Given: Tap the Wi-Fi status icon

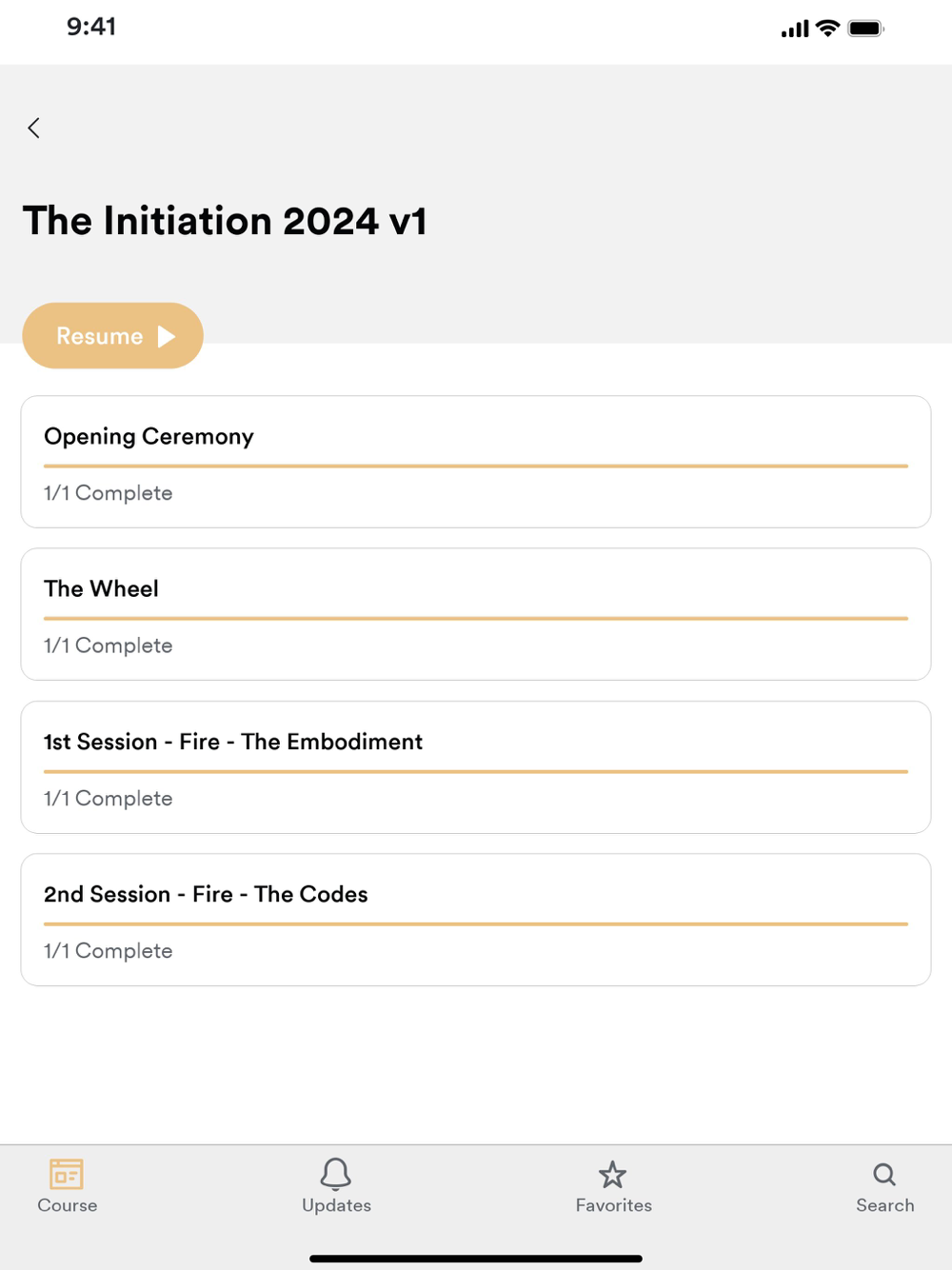Looking at the screenshot, I should (x=828, y=29).
